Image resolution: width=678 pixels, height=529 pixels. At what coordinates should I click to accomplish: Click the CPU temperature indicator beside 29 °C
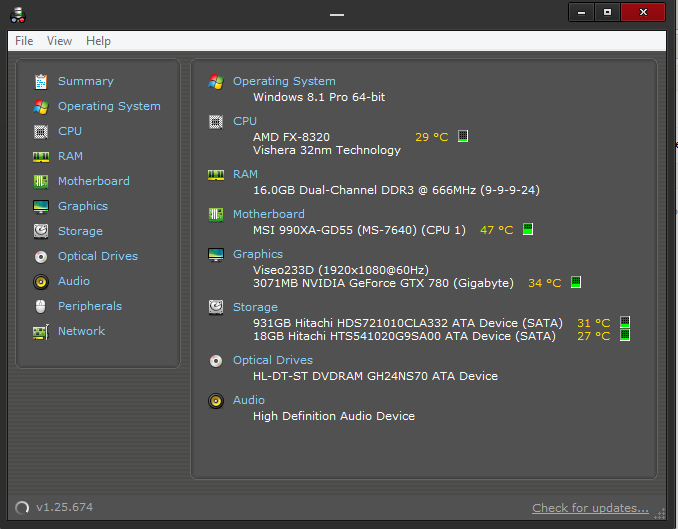pos(463,136)
